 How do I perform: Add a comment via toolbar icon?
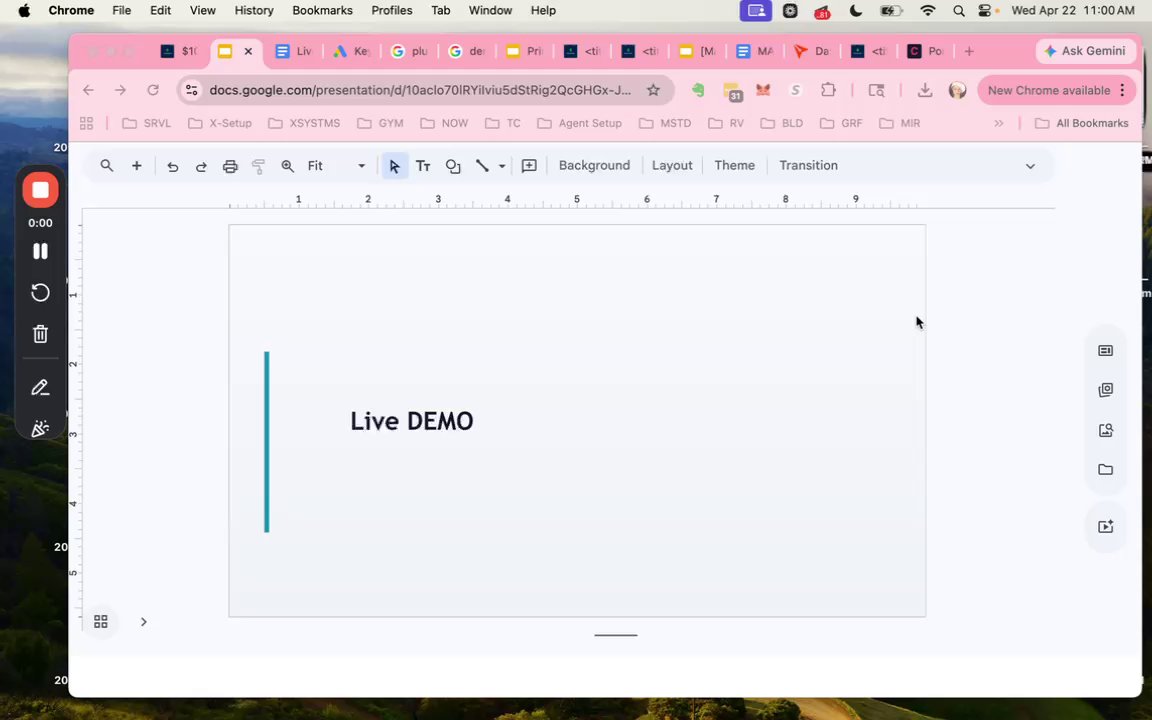[x=529, y=166]
